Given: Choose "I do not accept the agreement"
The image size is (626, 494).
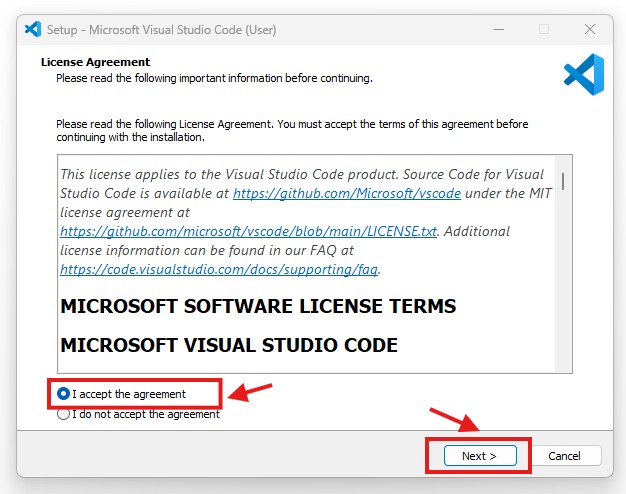Looking at the screenshot, I should tap(64, 414).
